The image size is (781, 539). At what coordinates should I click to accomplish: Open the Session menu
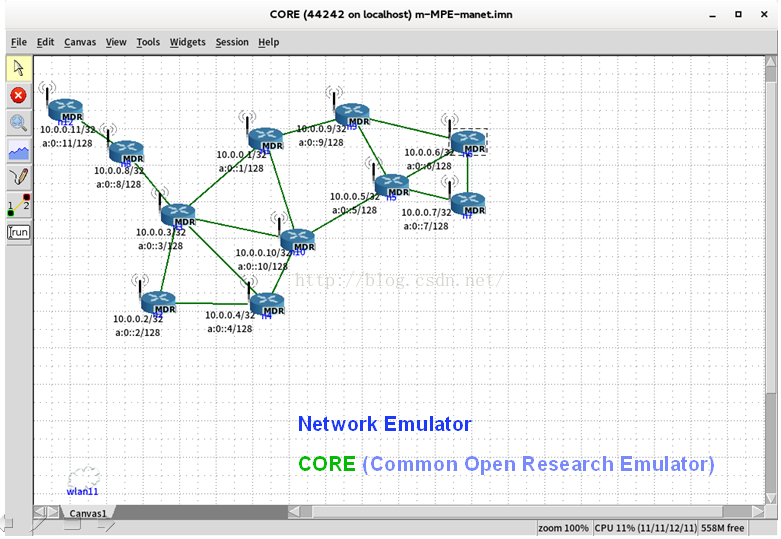click(232, 42)
